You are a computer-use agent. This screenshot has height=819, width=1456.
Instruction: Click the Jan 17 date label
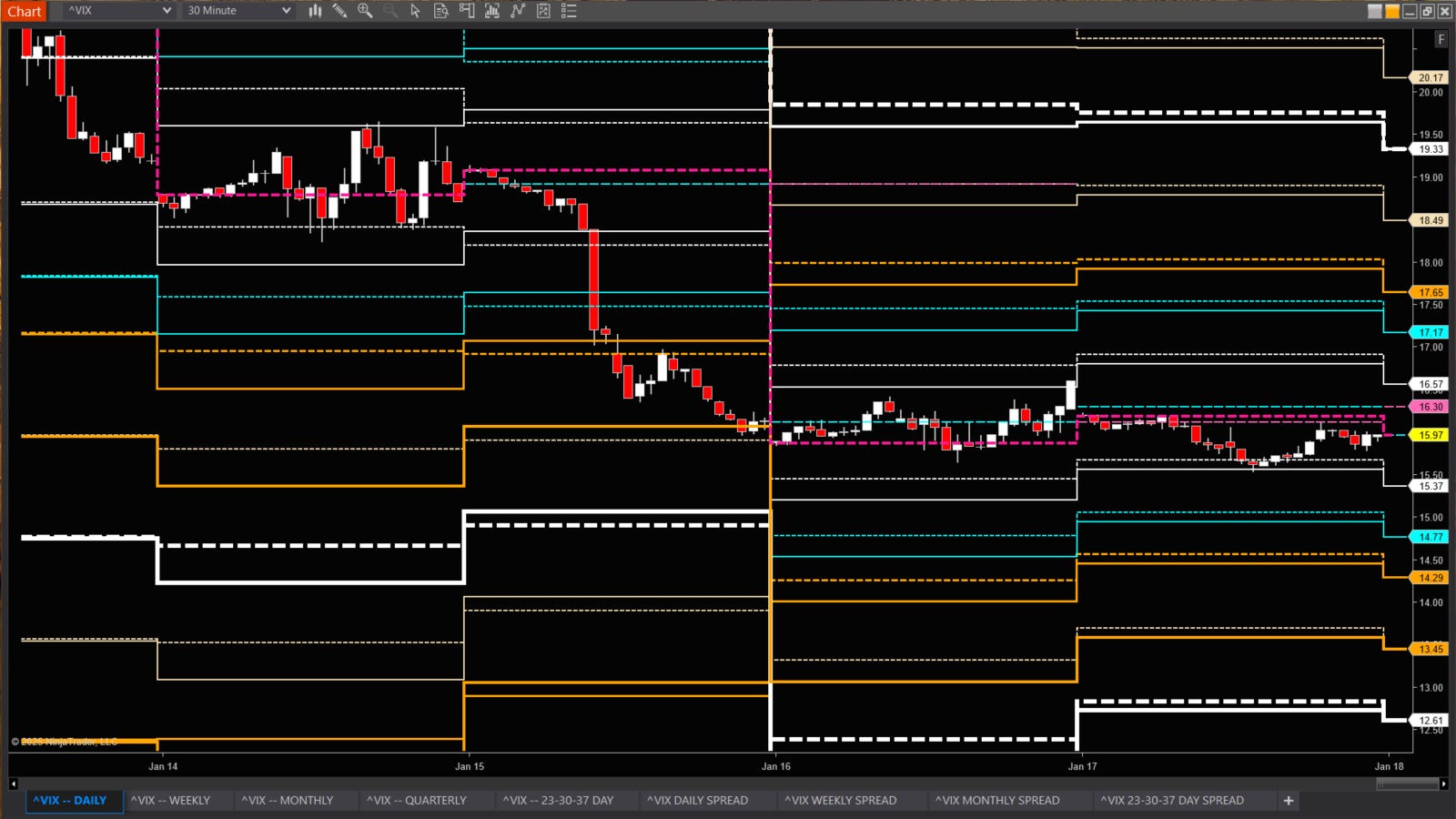1082,766
